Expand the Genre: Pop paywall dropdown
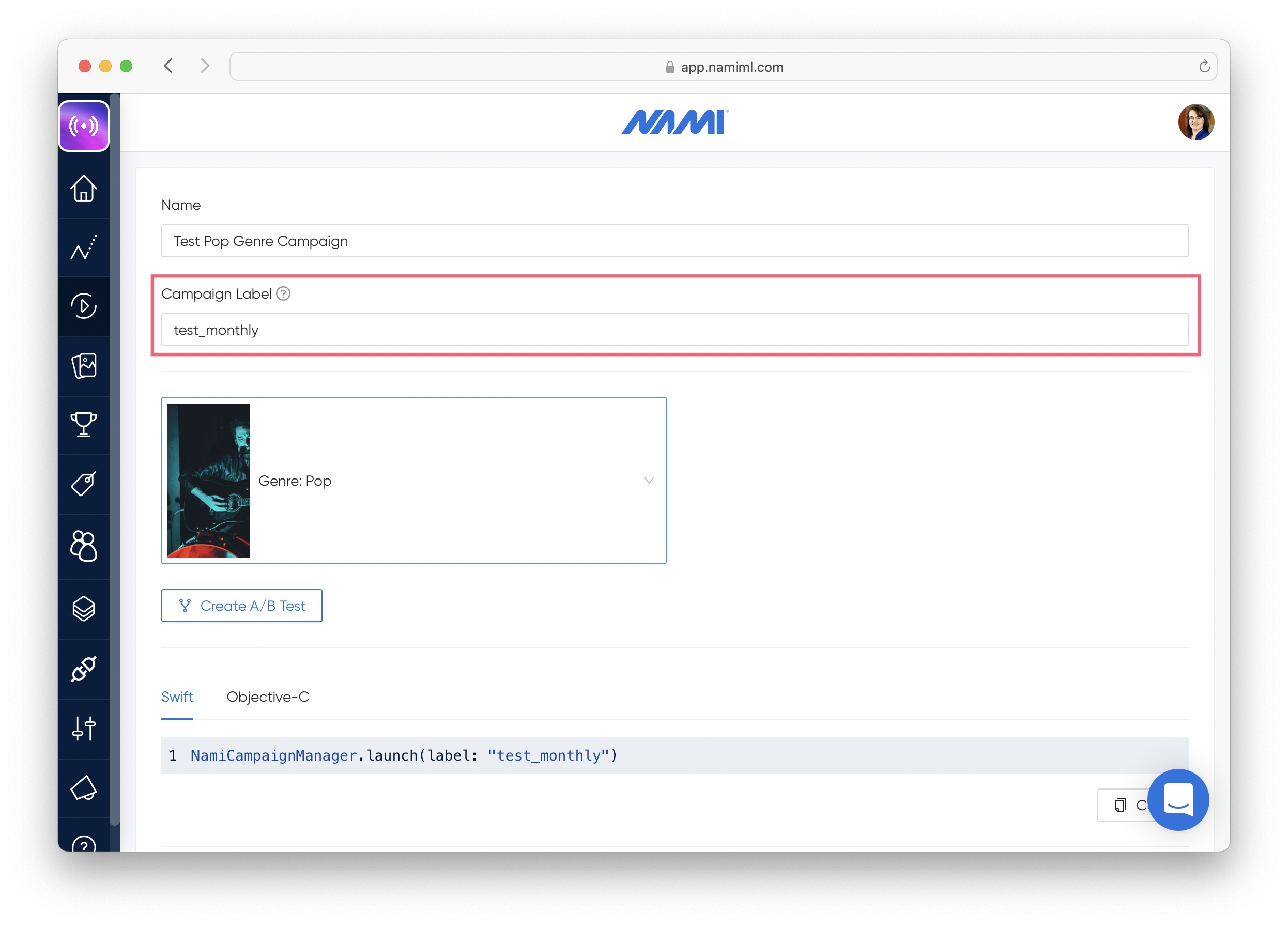This screenshot has width=1288, height=928. (649, 480)
